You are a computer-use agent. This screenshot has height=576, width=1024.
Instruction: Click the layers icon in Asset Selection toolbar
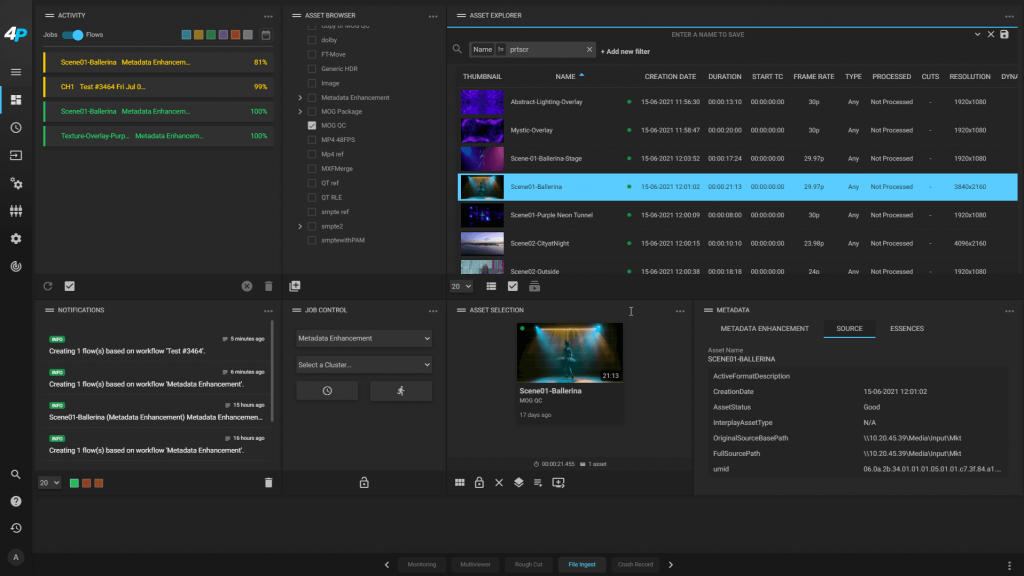click(518, 482)
